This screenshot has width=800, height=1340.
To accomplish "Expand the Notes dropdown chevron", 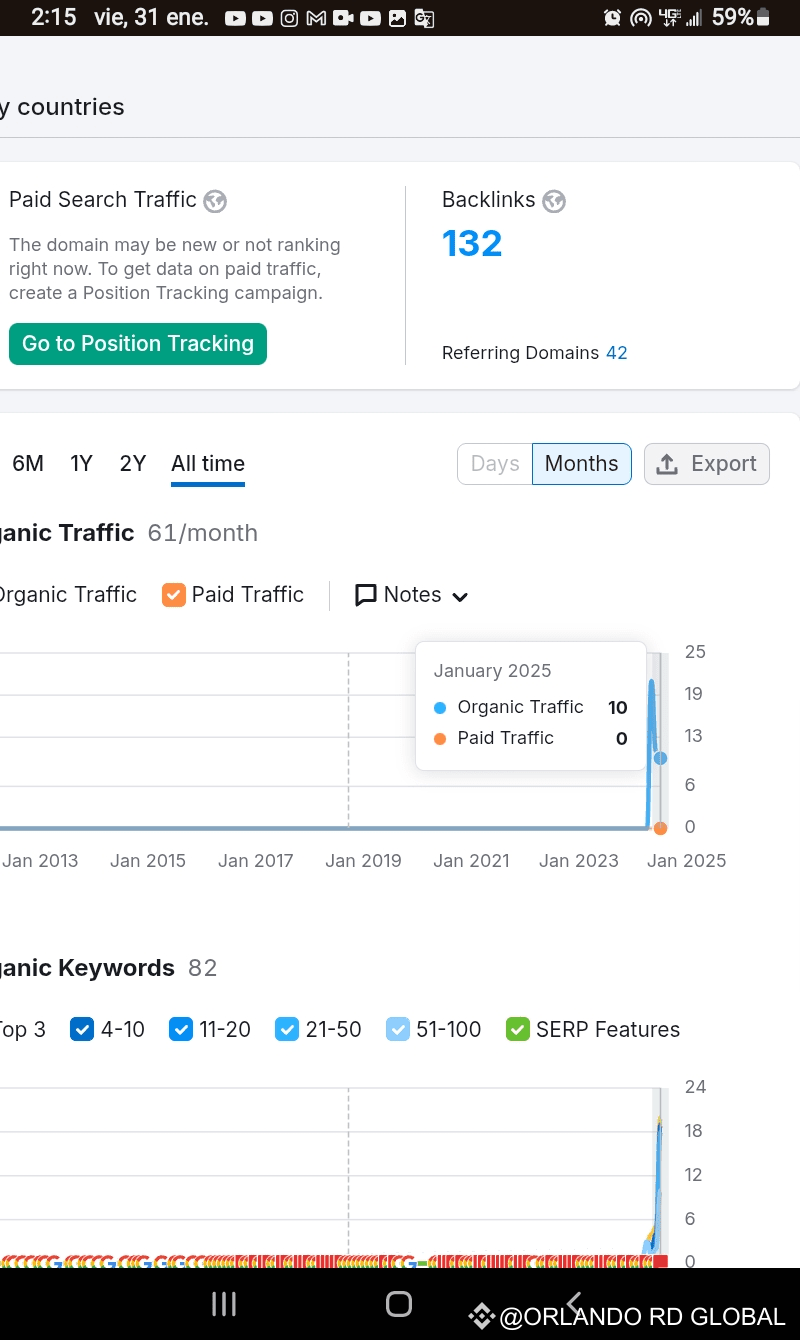I will pyautogui.click(x=460, y=597).
